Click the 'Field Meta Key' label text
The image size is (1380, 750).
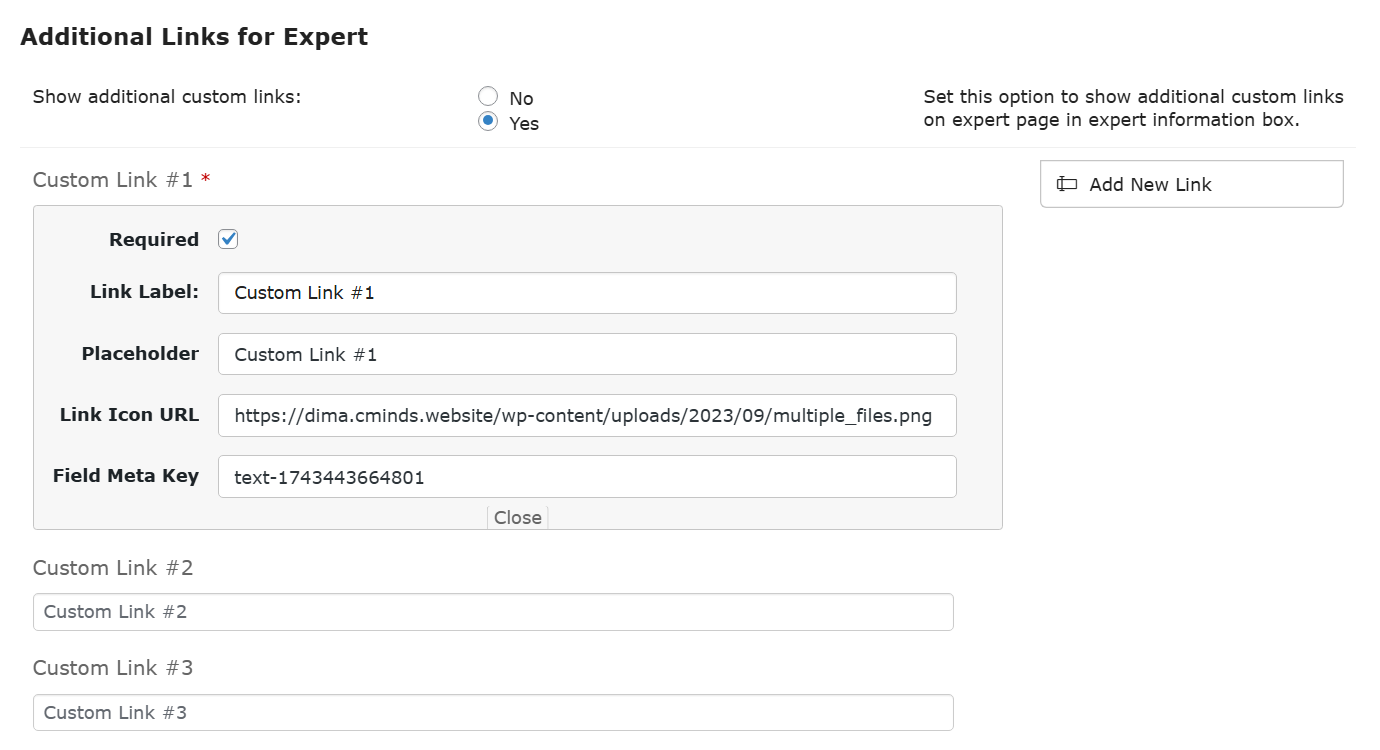[x=126, y=476]
